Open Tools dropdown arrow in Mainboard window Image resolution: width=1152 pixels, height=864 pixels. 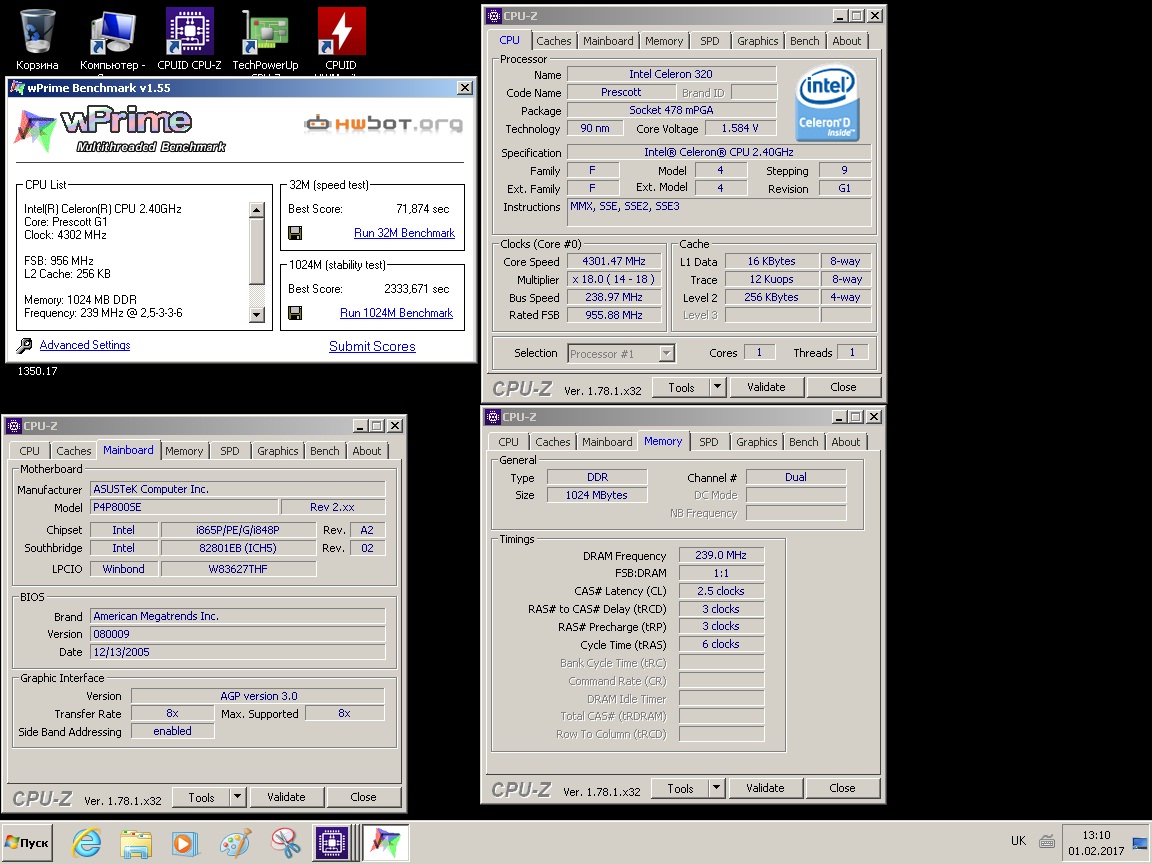tap(237, 797)
